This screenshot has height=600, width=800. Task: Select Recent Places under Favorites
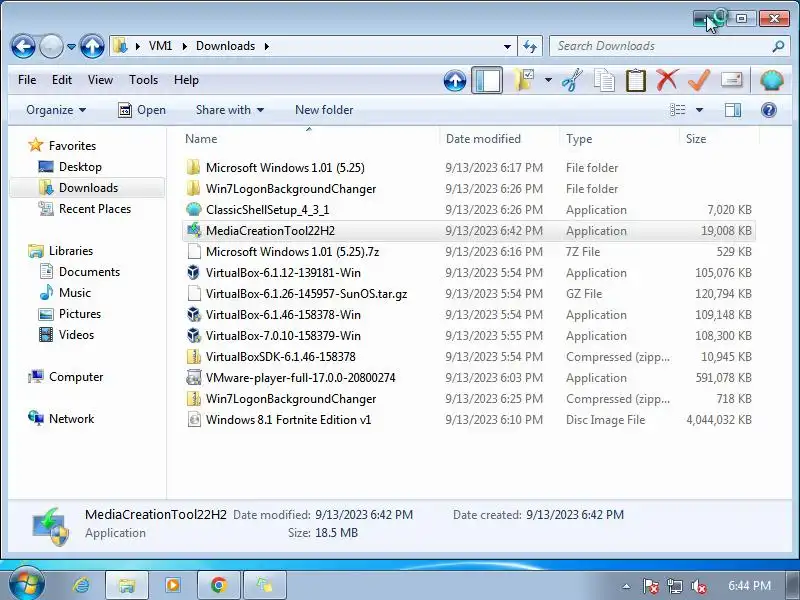pyautogui.click(x=95, y=209)
